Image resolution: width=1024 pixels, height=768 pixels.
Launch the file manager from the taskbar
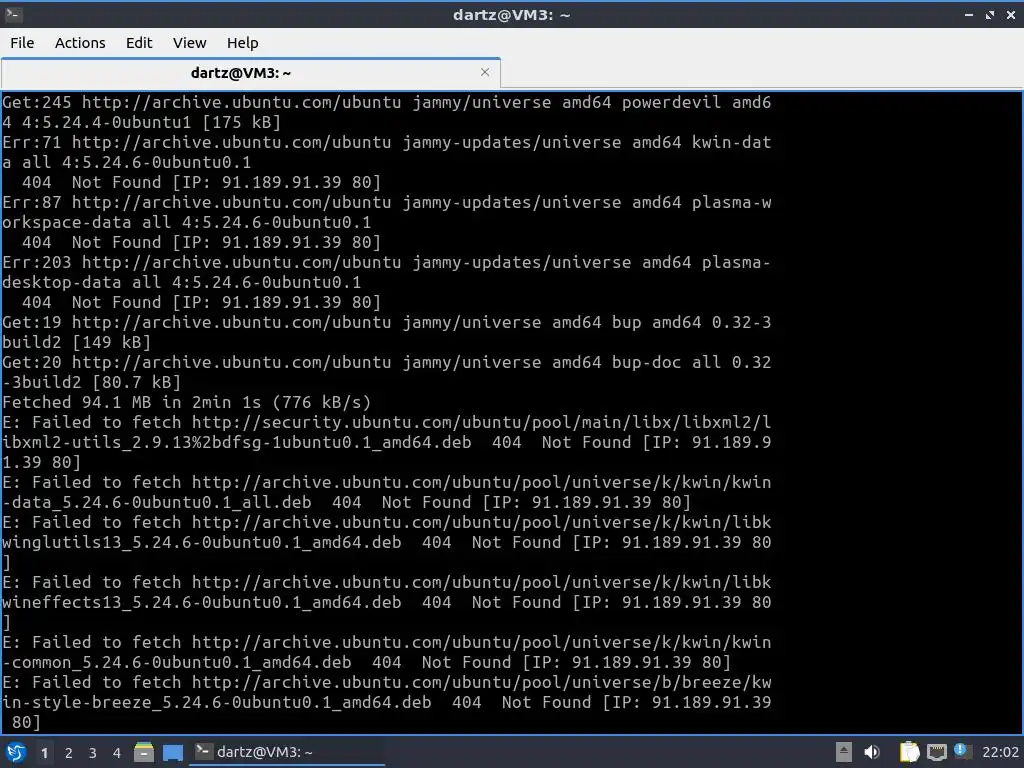tap(144, 752)
